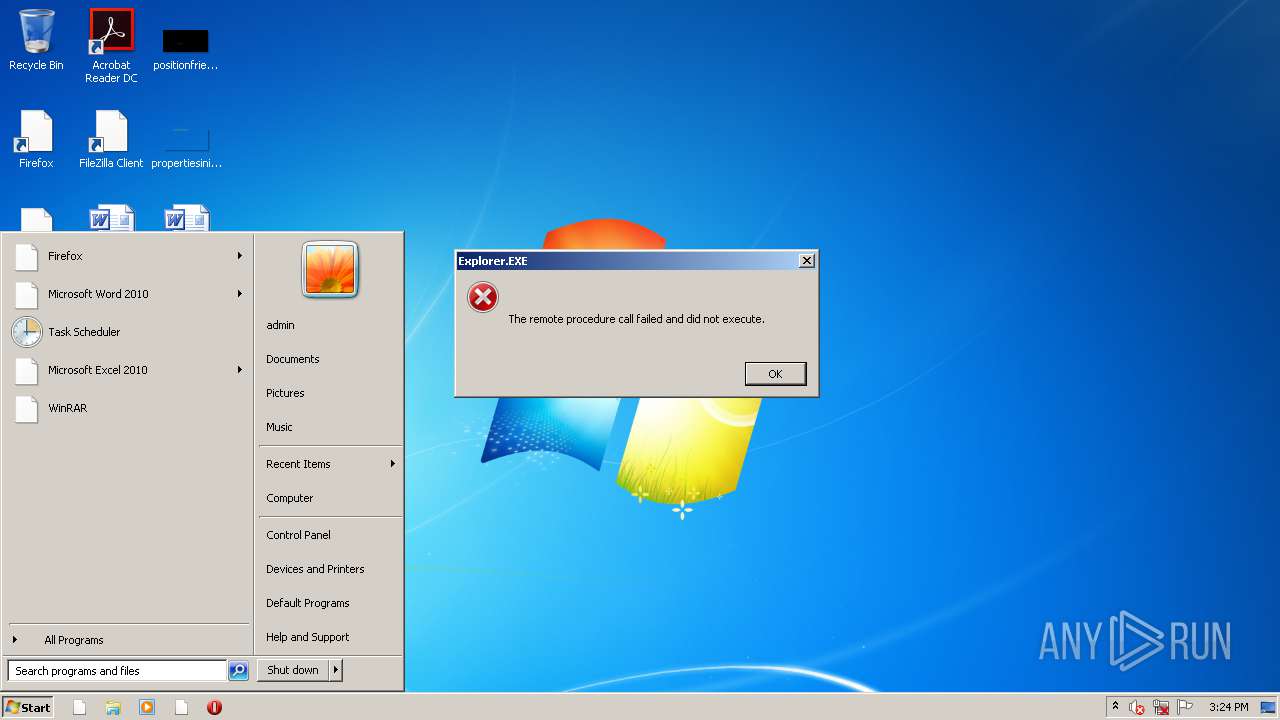Viewport: 1280px width, 720px height.
Task: Open Opera browser from the taskbar
Action: pyautogui.click(x=214, y=707)
